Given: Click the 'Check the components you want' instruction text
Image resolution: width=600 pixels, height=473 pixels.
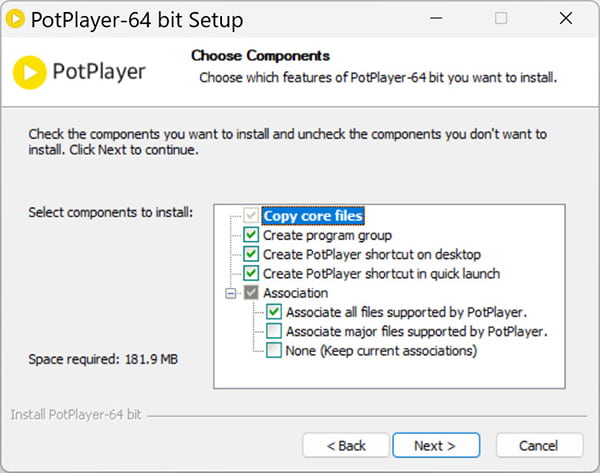Looking at the screenshot, I should 287,142.
